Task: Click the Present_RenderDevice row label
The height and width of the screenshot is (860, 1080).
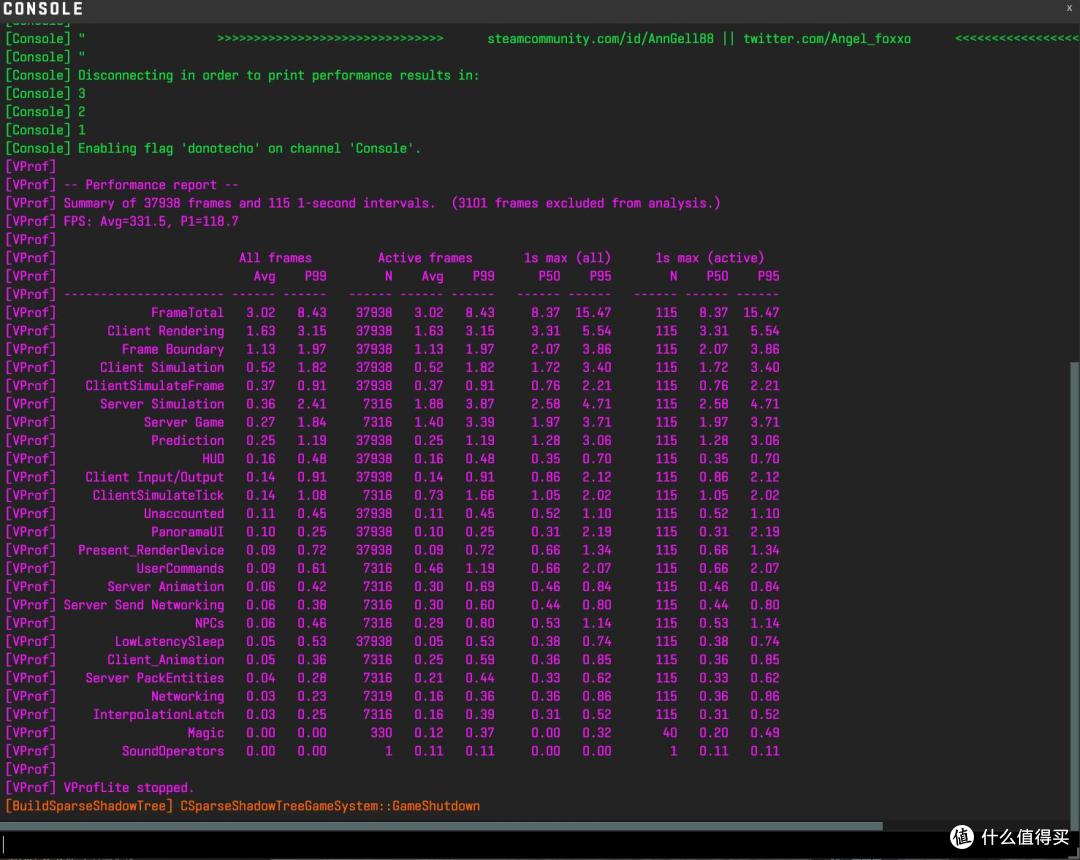Action: point(151,550)
